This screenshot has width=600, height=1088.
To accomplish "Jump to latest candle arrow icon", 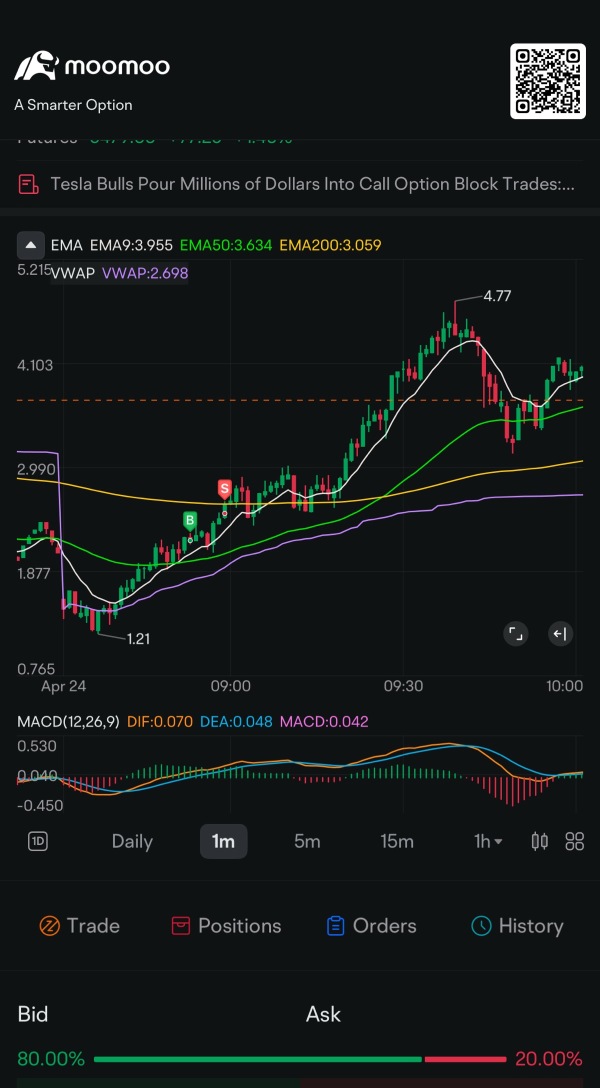I will [x=560, y=634].
